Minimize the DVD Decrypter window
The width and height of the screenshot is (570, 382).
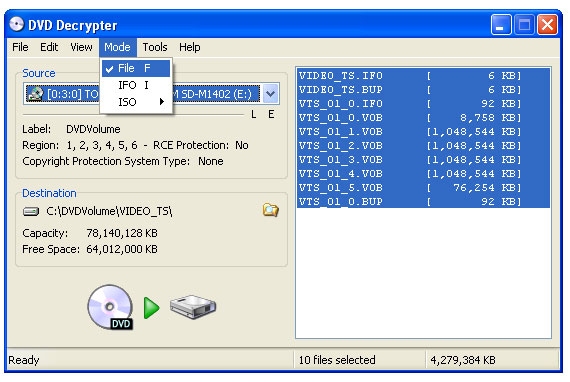coord(501,24)
